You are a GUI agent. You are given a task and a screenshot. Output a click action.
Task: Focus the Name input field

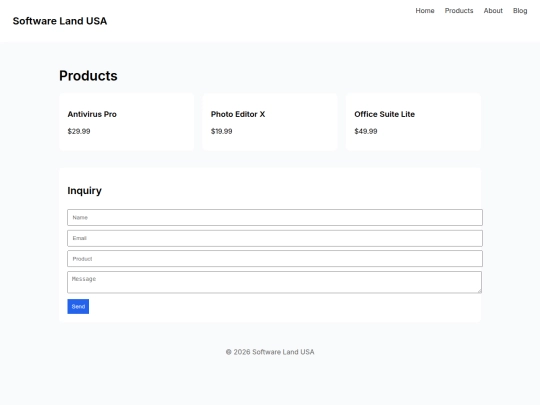275,217
